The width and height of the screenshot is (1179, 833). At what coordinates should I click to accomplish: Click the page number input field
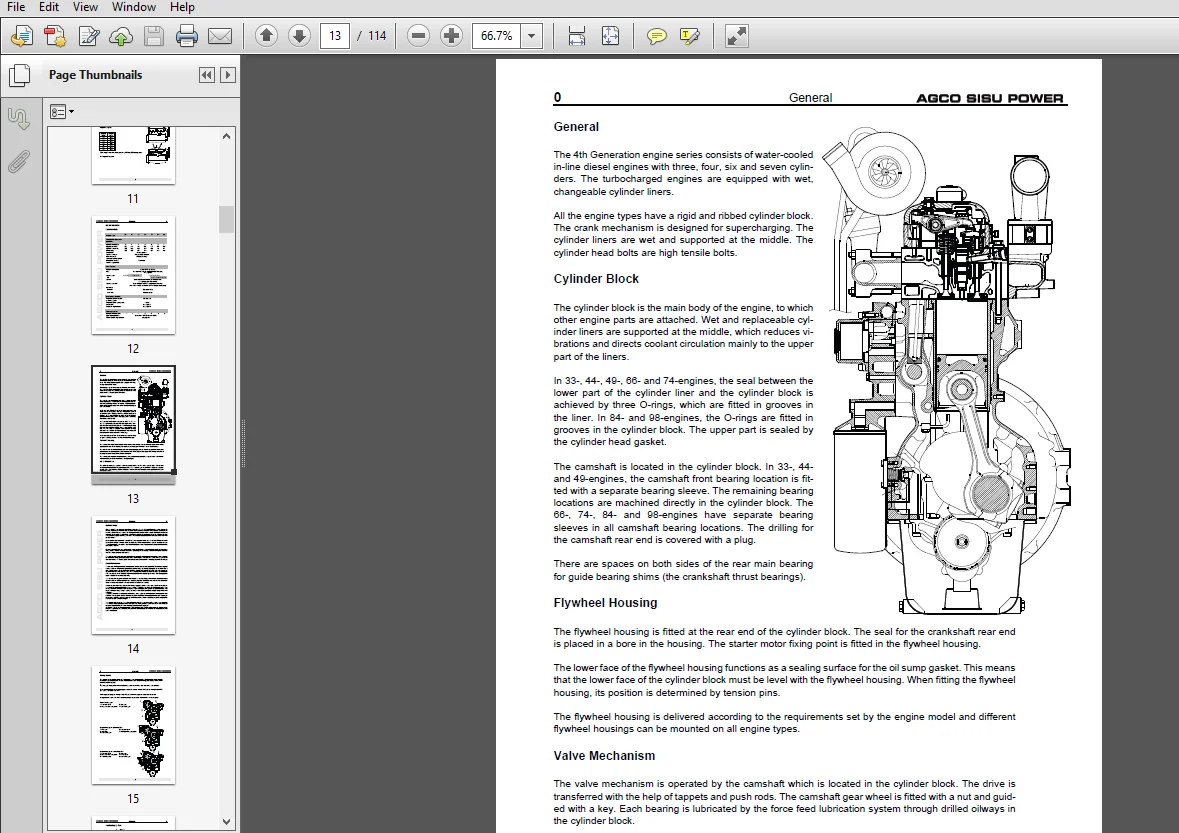click(335, 35)
